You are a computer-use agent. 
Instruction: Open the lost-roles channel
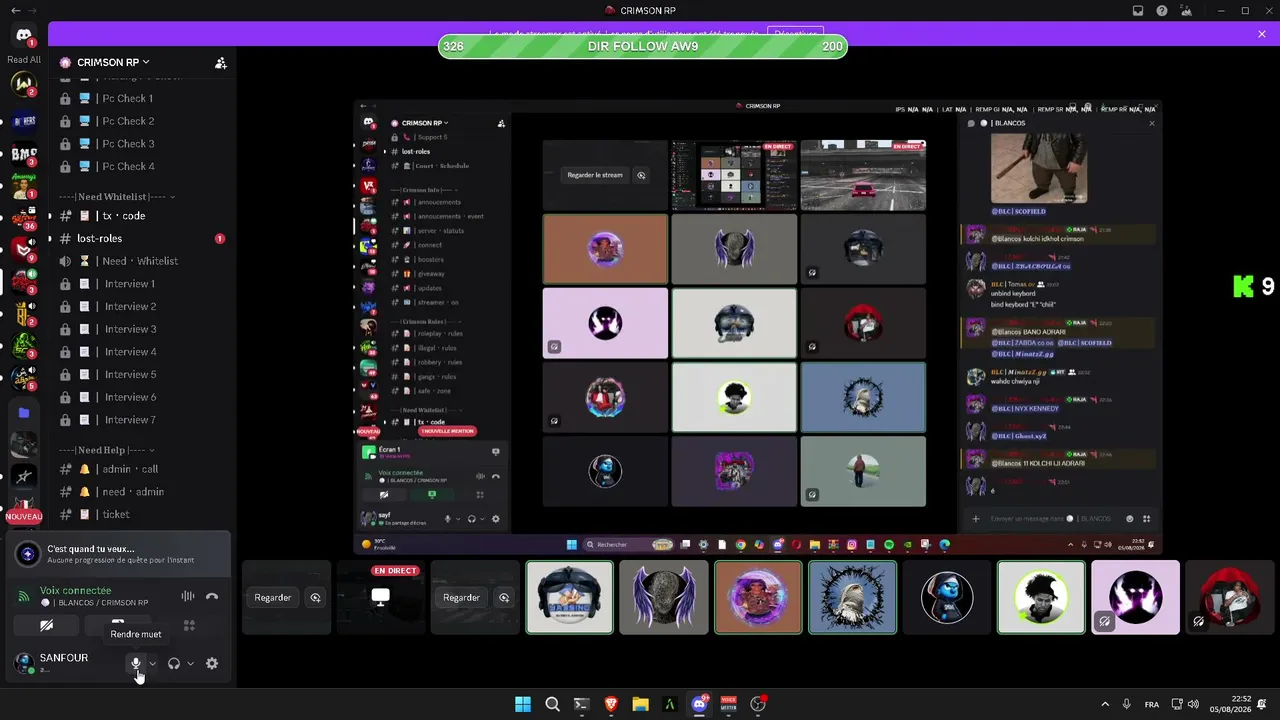(x=142, y=239)
